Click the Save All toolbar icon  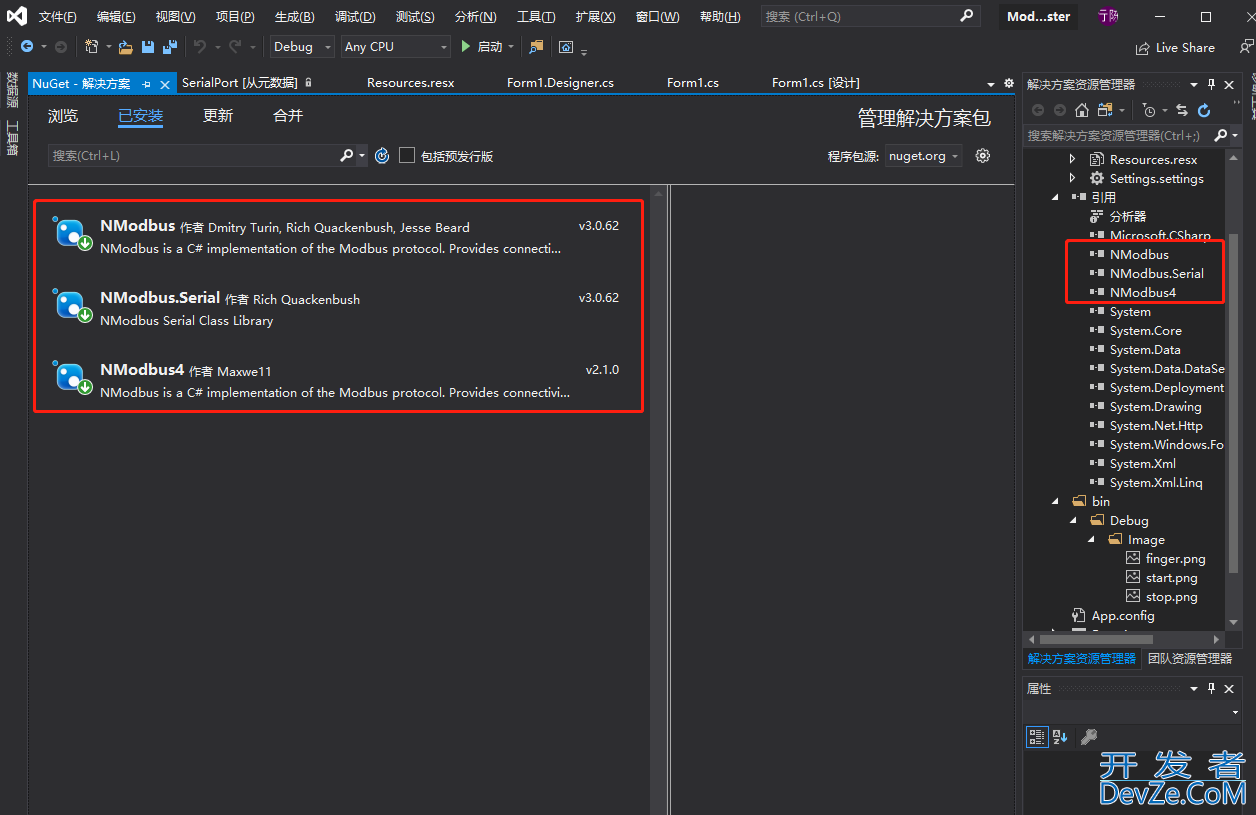(169, 47)
